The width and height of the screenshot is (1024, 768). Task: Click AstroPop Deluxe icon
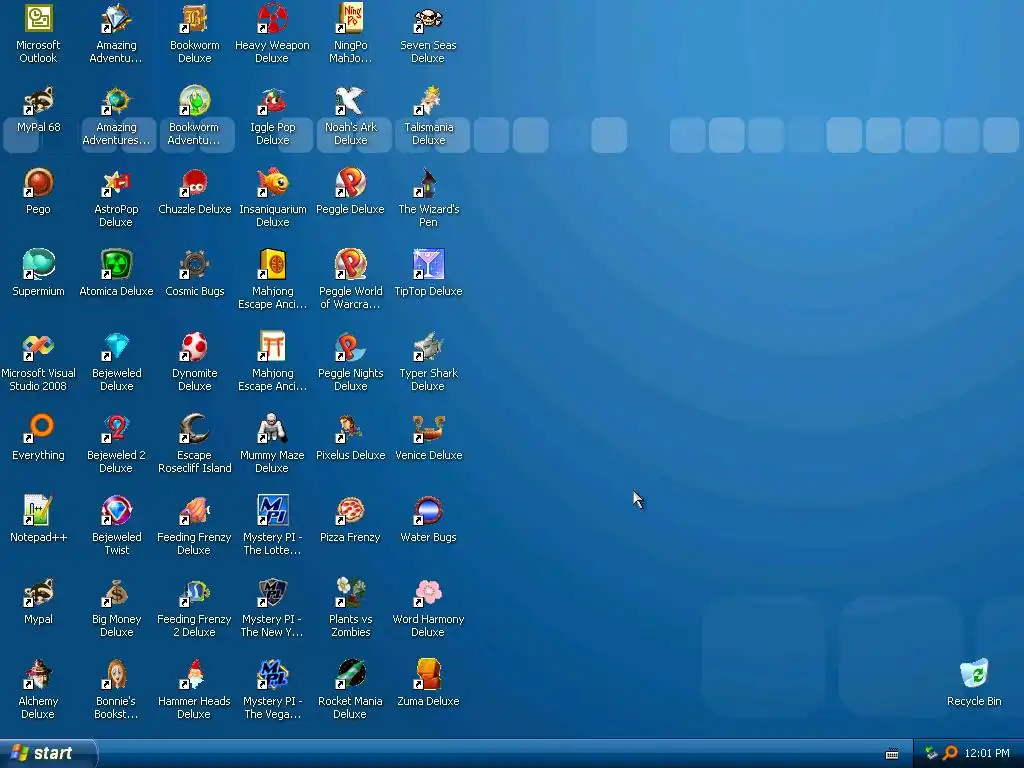116,182
